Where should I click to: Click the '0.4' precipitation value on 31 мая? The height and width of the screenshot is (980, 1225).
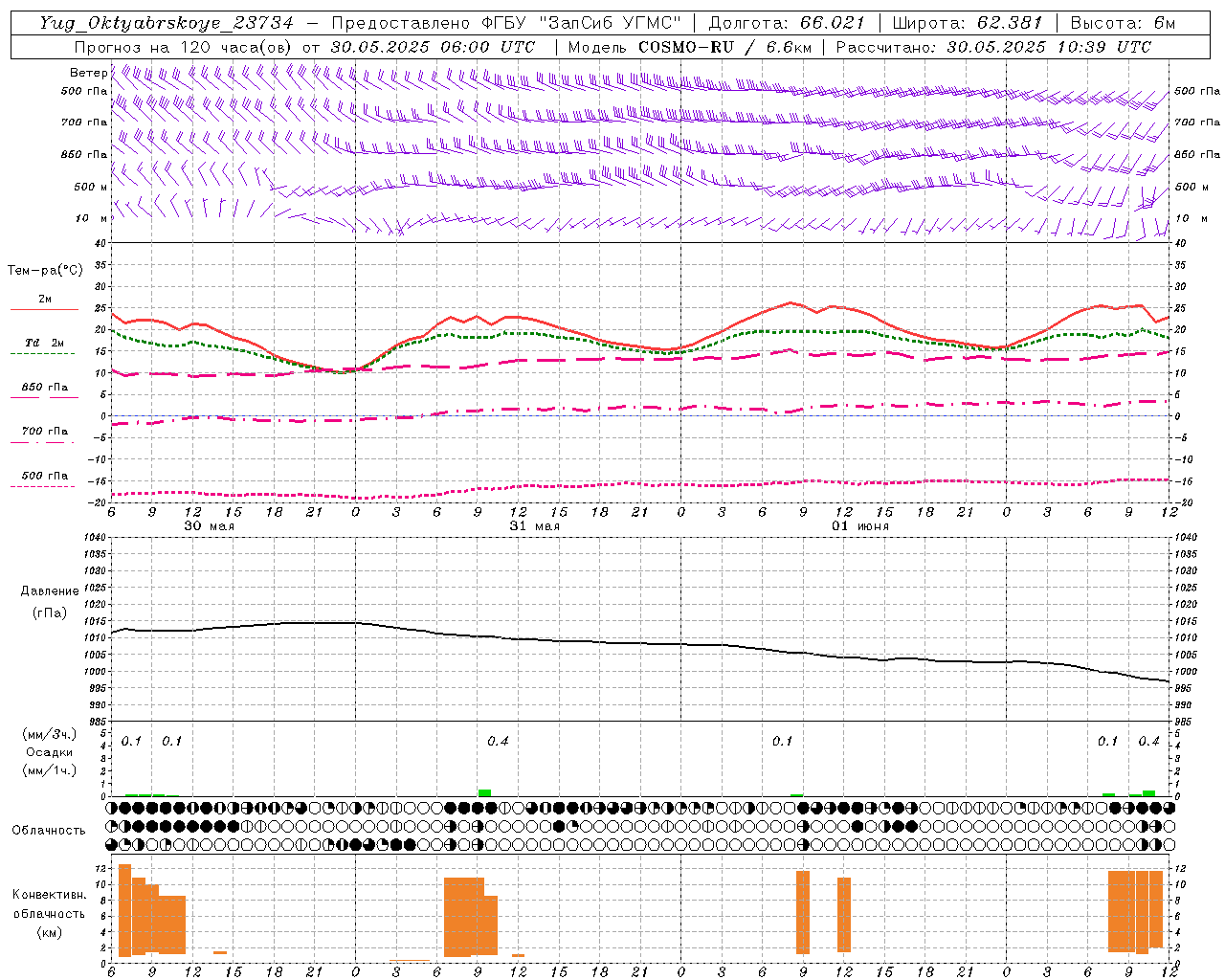498,741
